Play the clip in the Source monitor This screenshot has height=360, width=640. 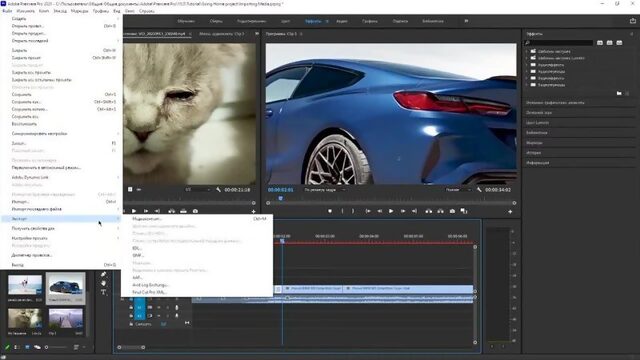click(x=133, y=211)
